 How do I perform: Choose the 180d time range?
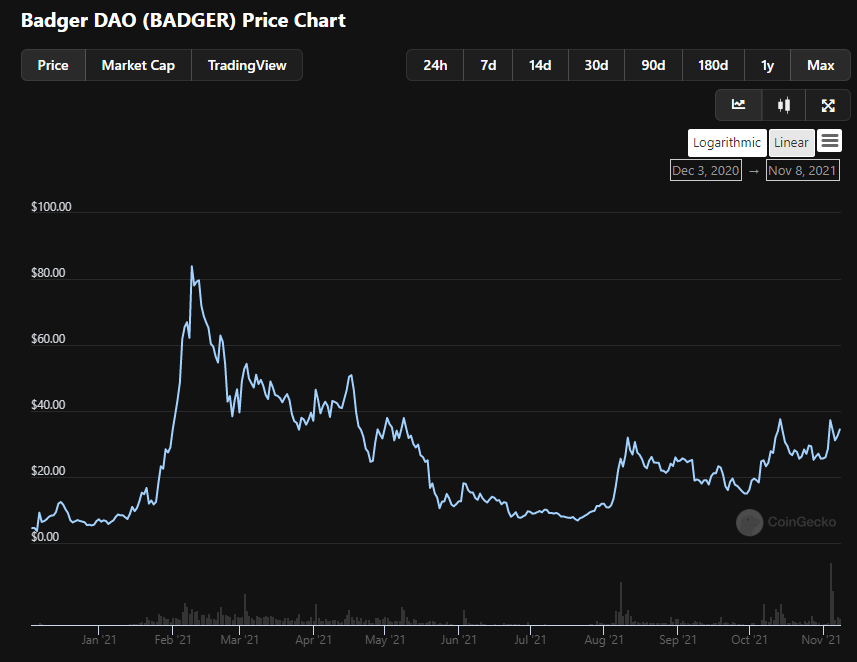pos(713,65)
